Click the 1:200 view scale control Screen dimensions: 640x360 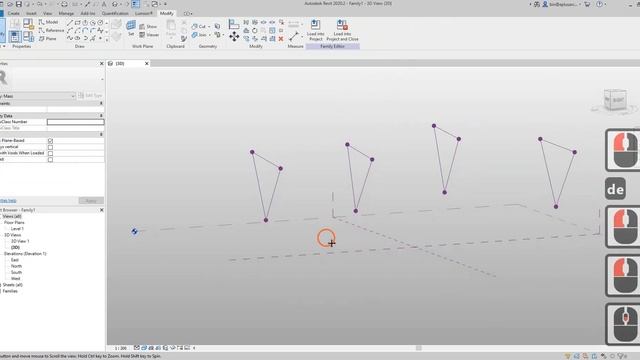[x=120, y=348]
